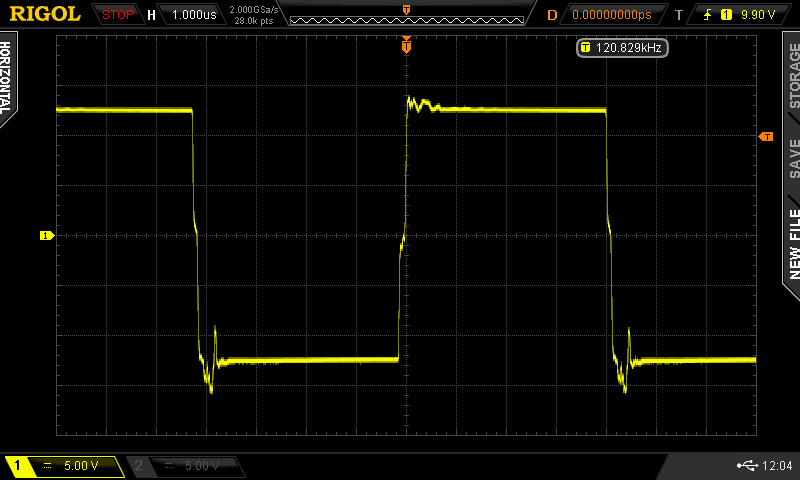
Task: Click the orange D delay label
Action: pos(551,15)
